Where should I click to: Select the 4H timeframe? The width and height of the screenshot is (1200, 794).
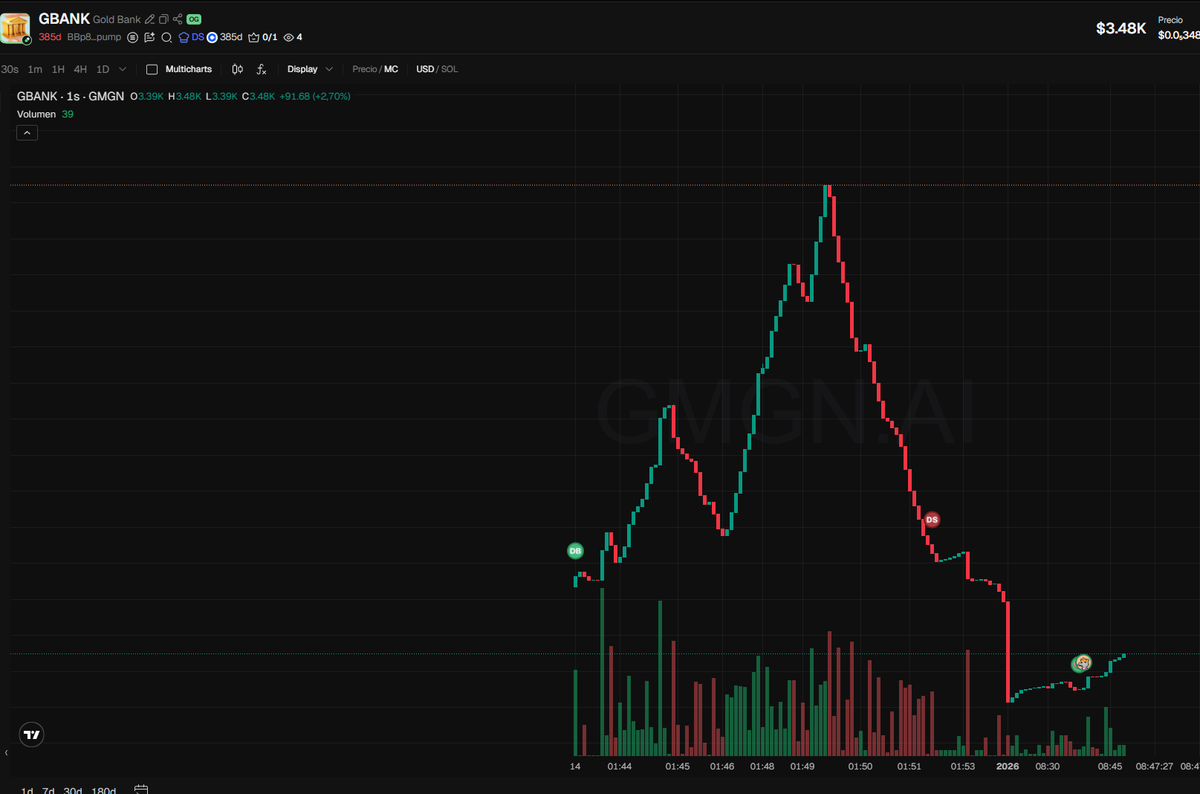point(80,69)
